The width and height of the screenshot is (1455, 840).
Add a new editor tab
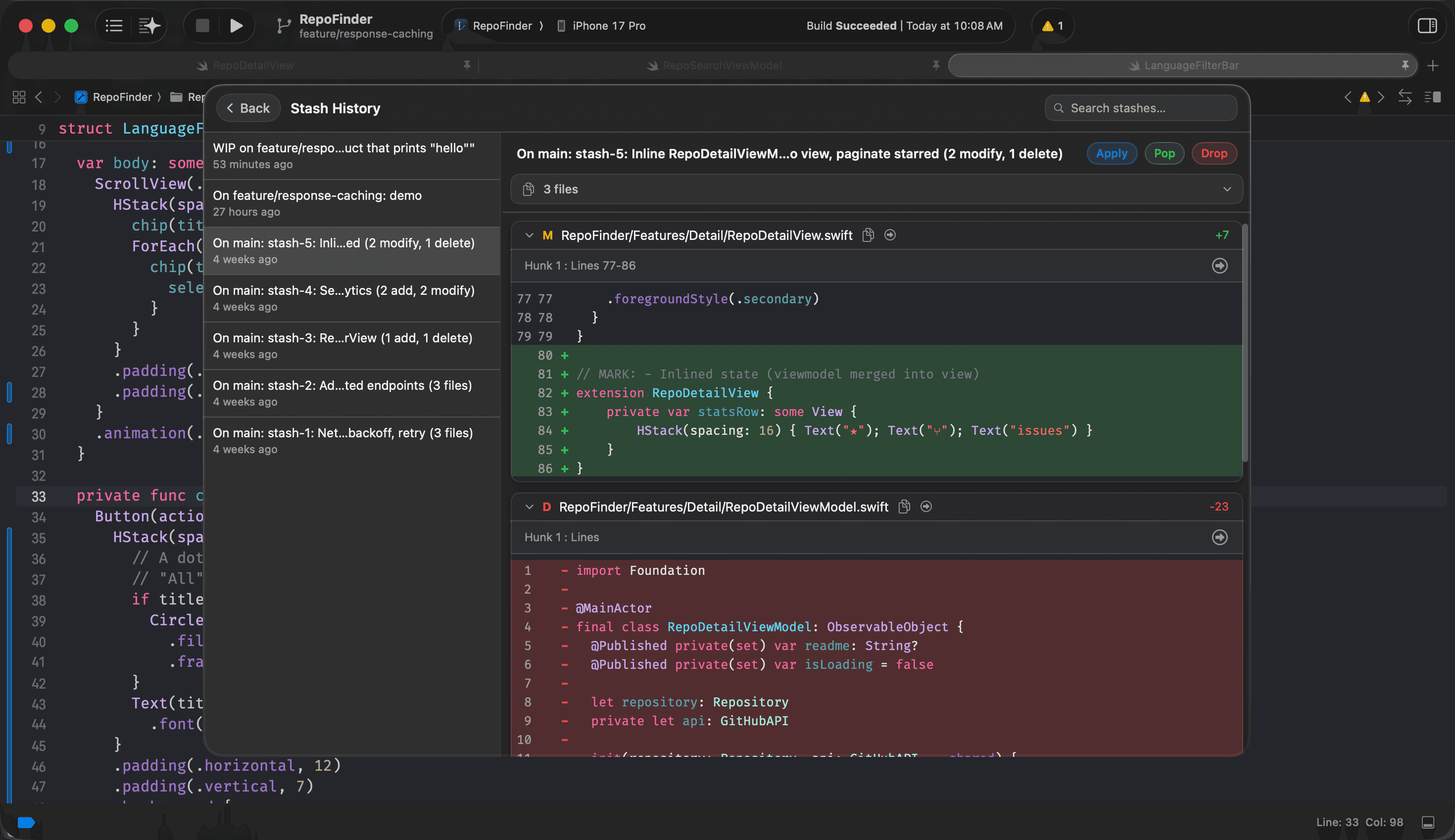(x=1433, y=66)
